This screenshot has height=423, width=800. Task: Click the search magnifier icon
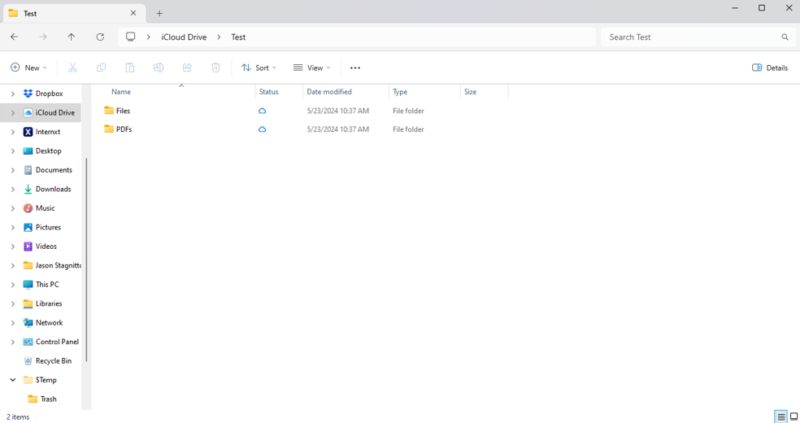(785, 37)
